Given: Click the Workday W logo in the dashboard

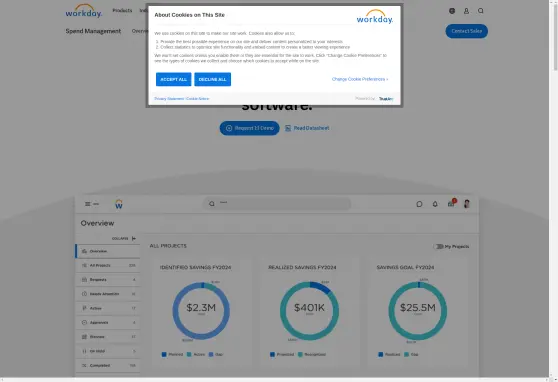Looking at the screenshot, I should click(x=119, y=204).
